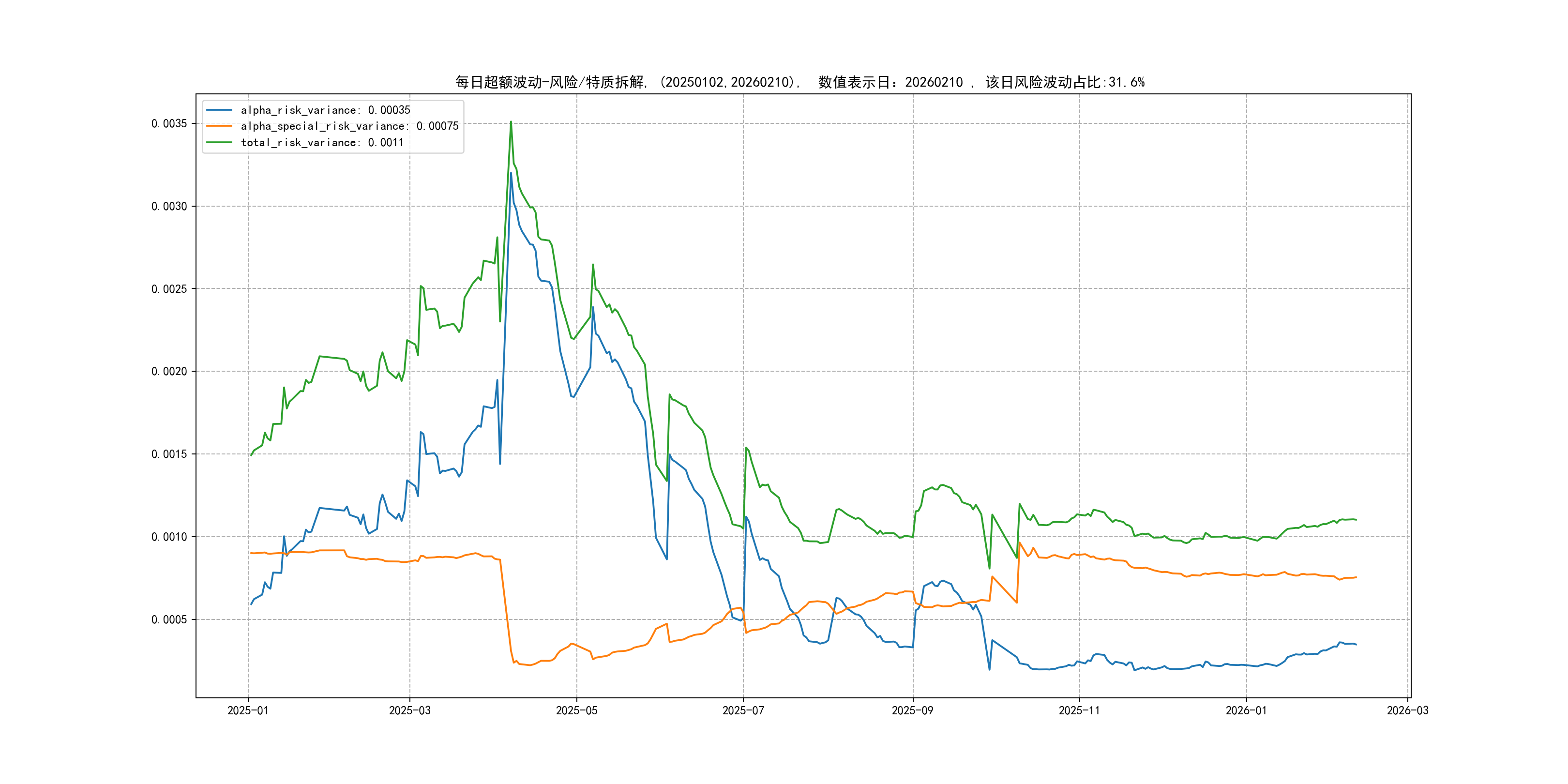Click the 2025-05 x-axis tick label

[576, 710]
